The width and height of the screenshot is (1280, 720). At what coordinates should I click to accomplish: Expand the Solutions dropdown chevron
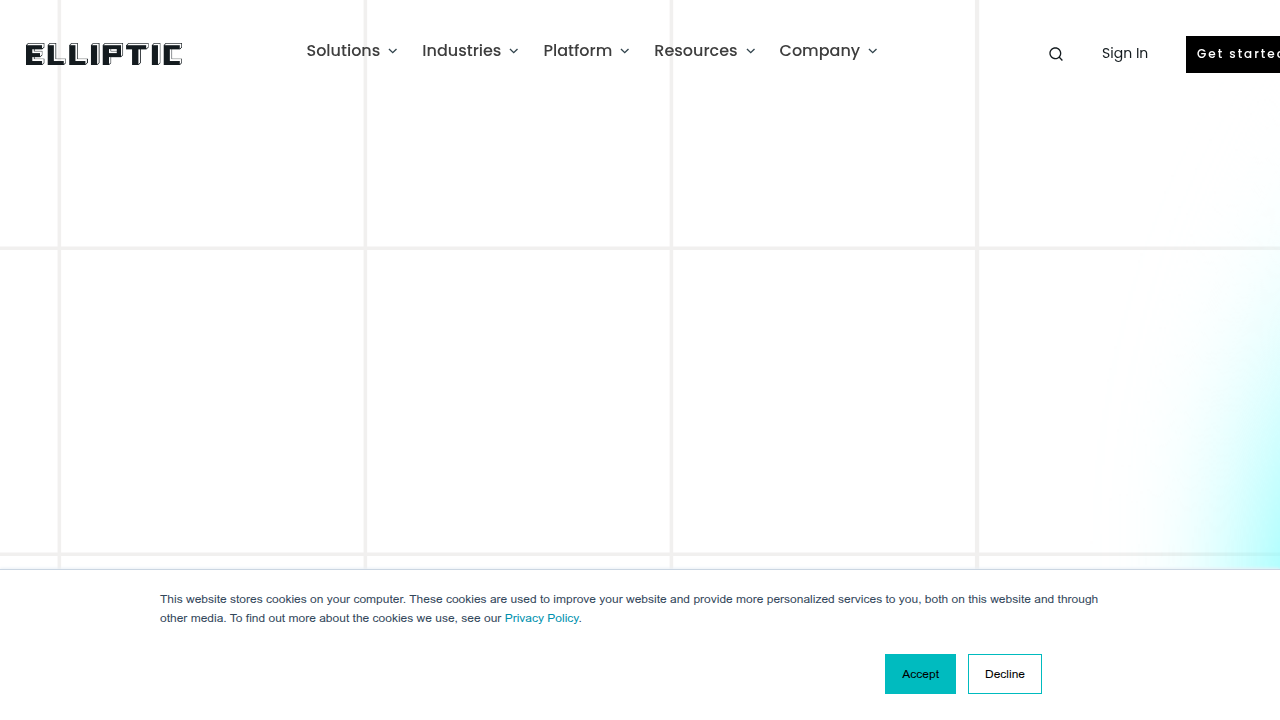coord(392,51)
